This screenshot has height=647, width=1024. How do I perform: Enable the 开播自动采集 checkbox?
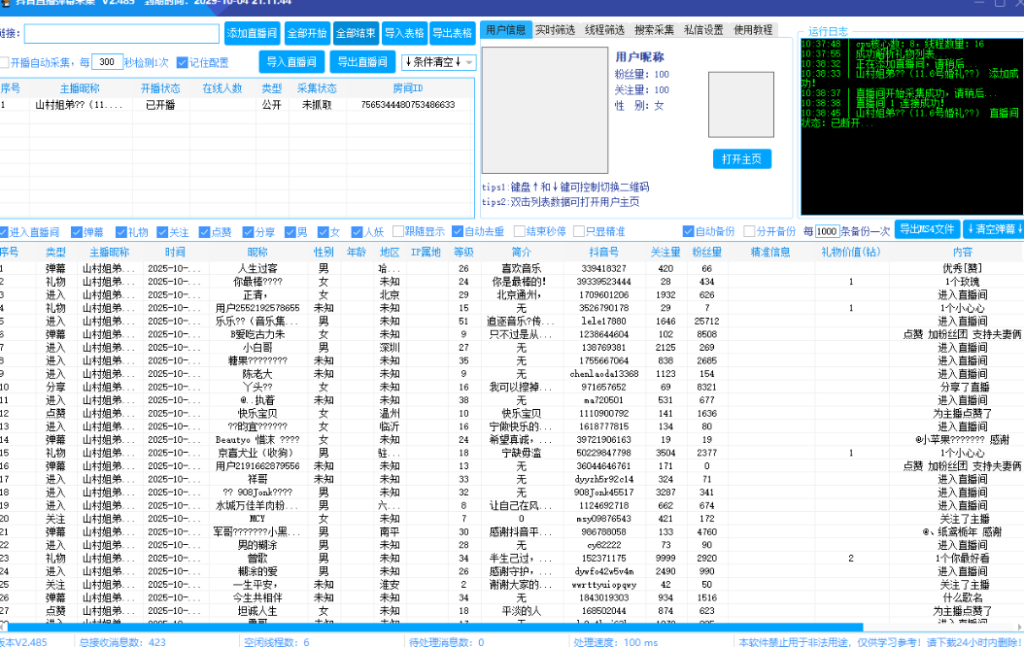[x=7, y=61]
